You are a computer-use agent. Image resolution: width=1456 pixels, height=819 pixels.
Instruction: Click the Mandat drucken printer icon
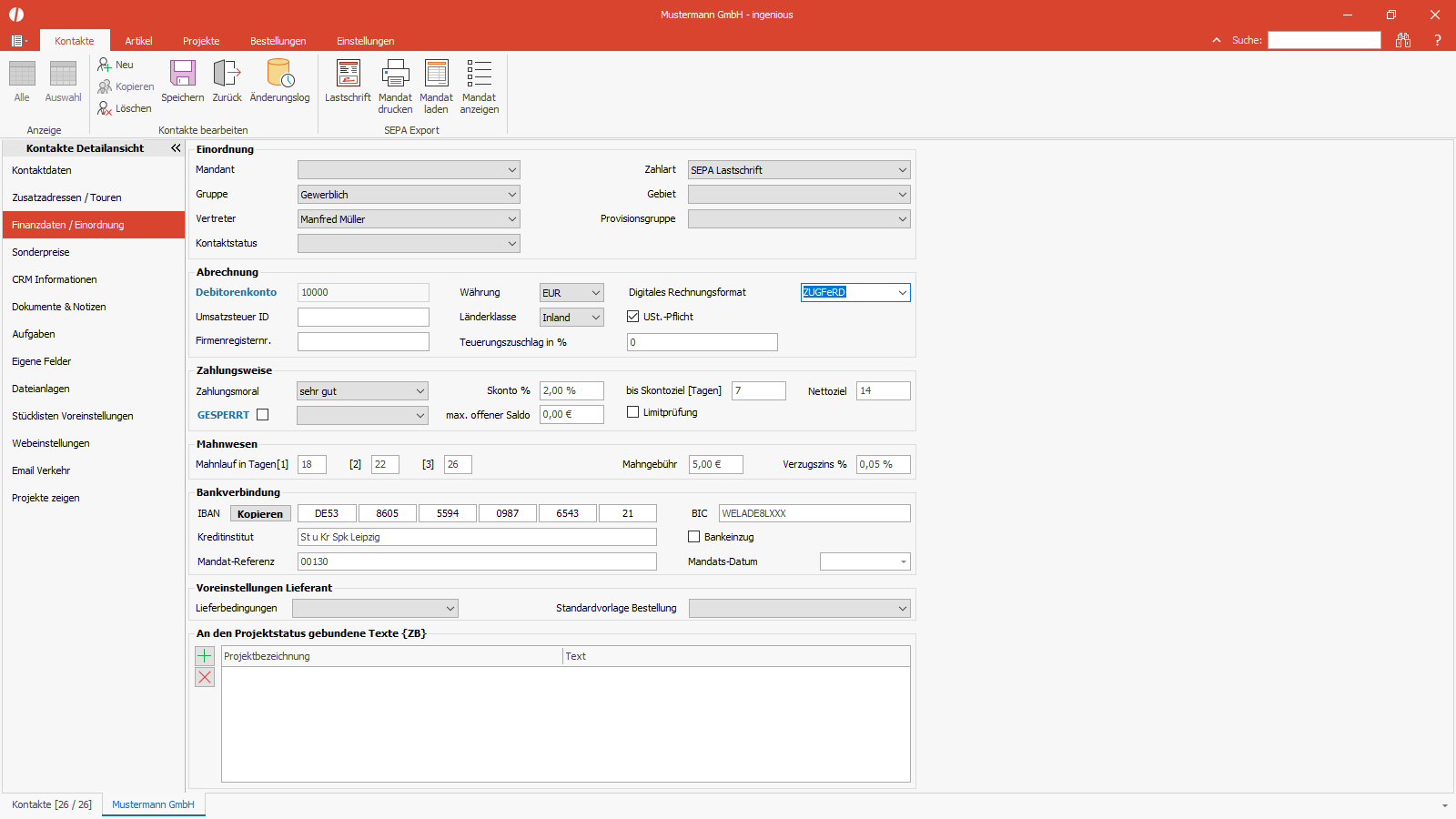(x=395, y=74)
